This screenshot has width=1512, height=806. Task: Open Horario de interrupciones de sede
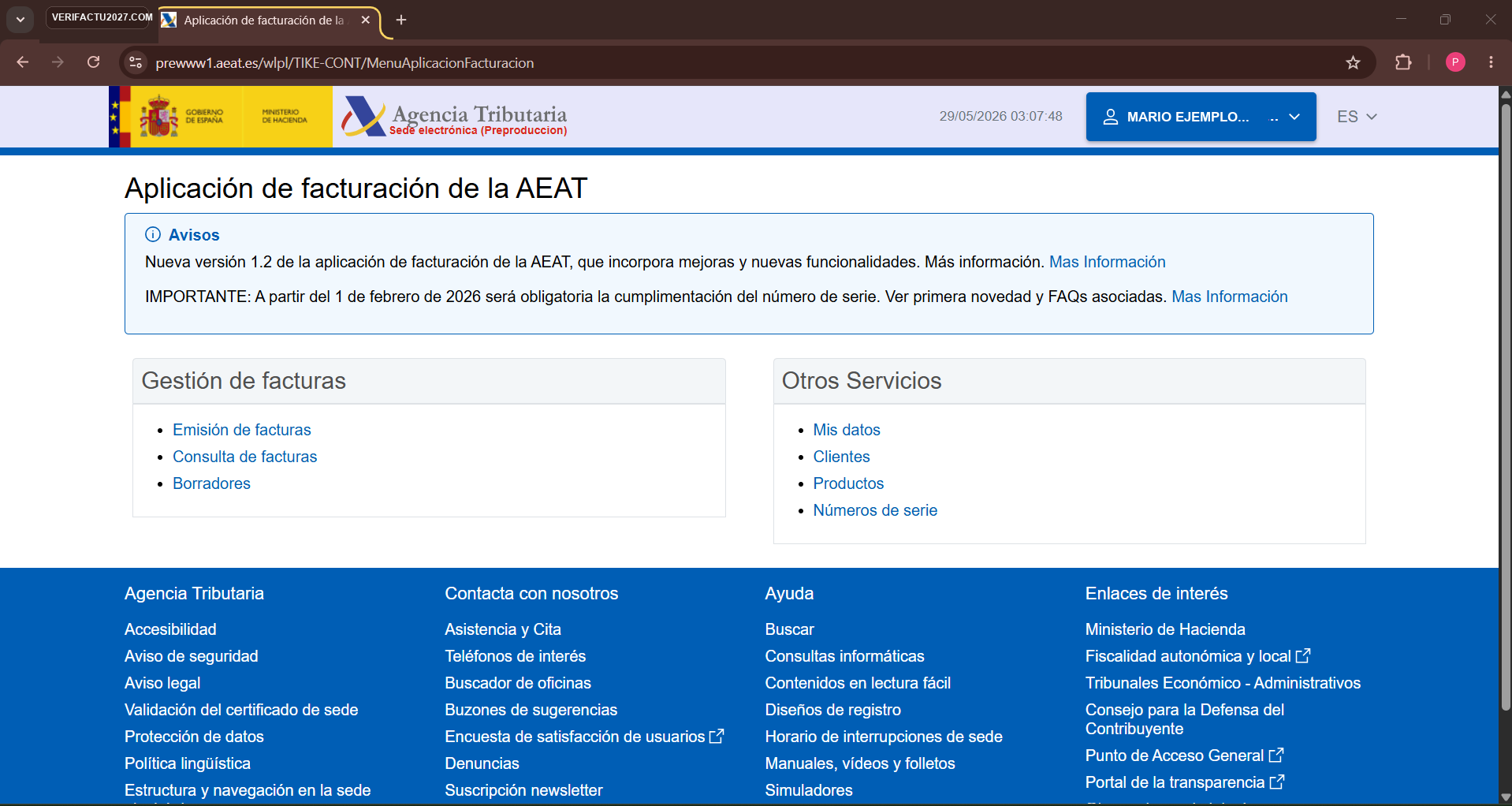point(884,737)
